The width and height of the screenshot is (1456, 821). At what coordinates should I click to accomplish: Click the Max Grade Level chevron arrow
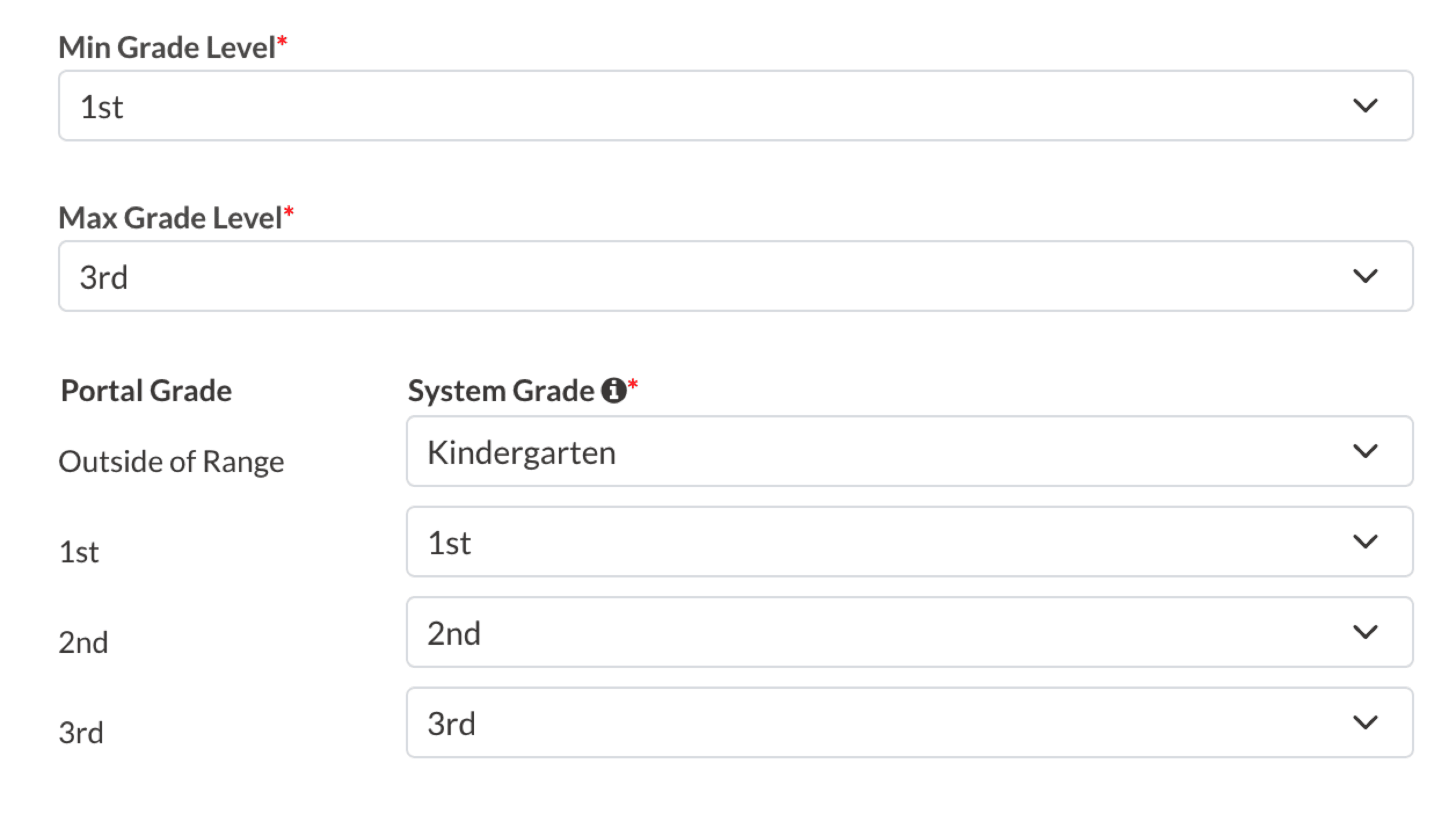coord(1365,277)
